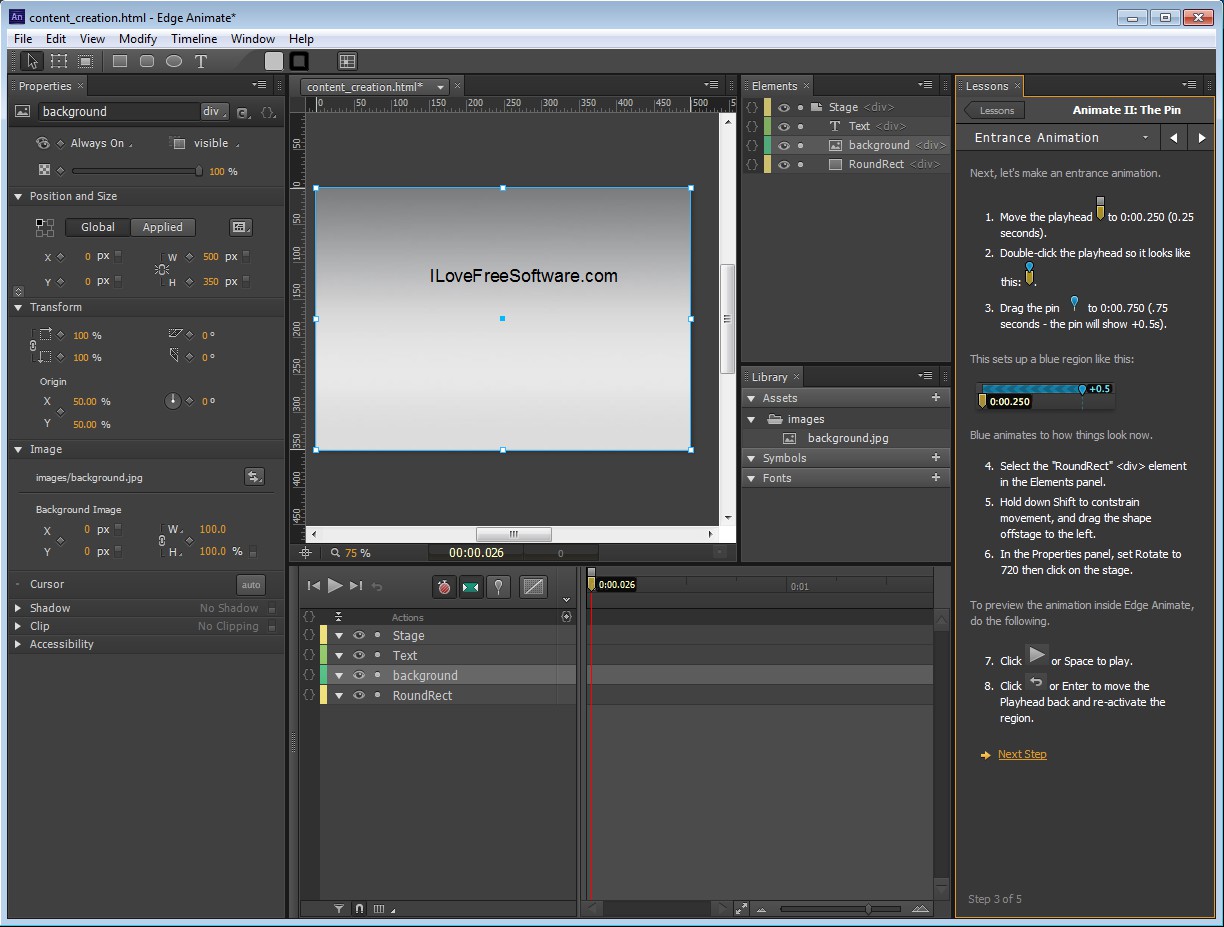Select the Transform tool

[59, 61]
